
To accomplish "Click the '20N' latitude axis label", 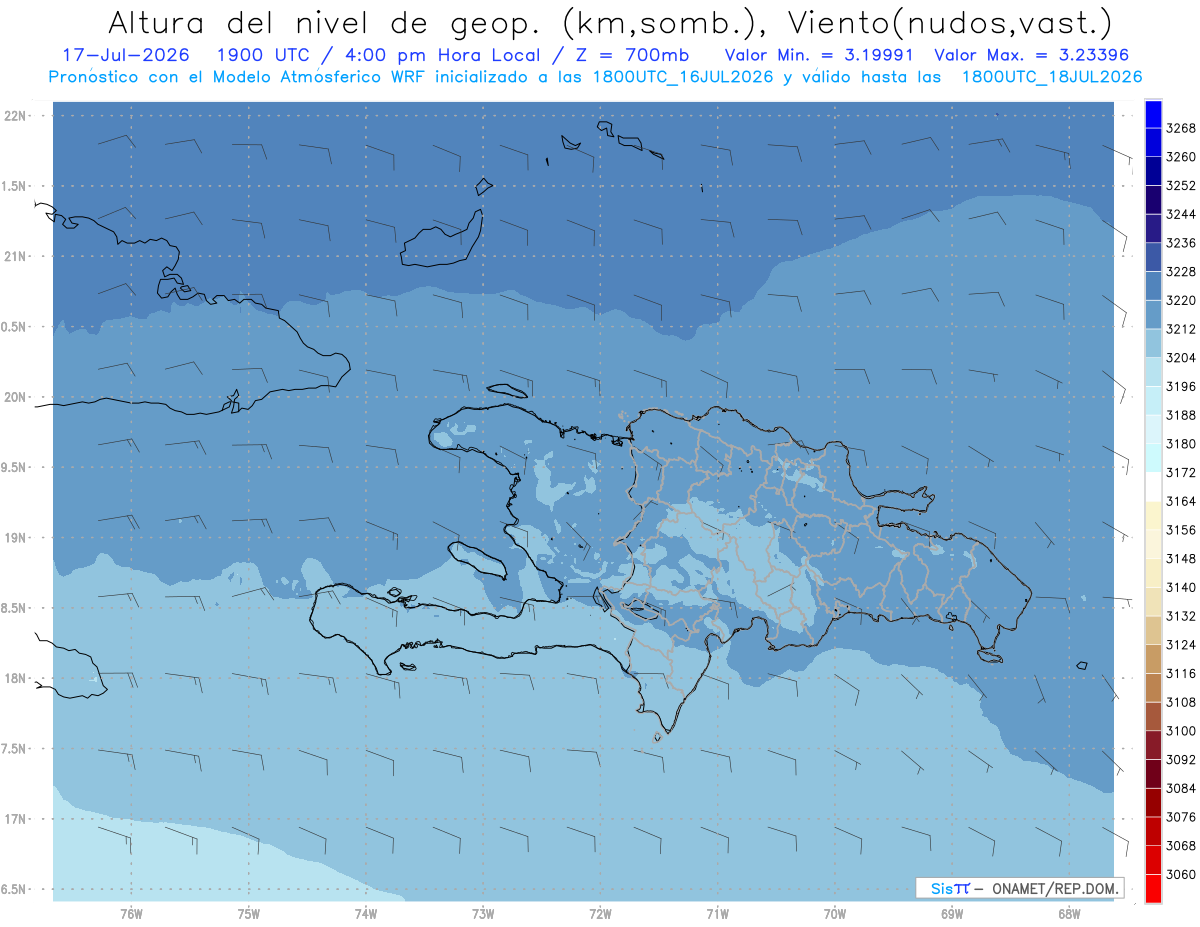I will click(16, 397).
